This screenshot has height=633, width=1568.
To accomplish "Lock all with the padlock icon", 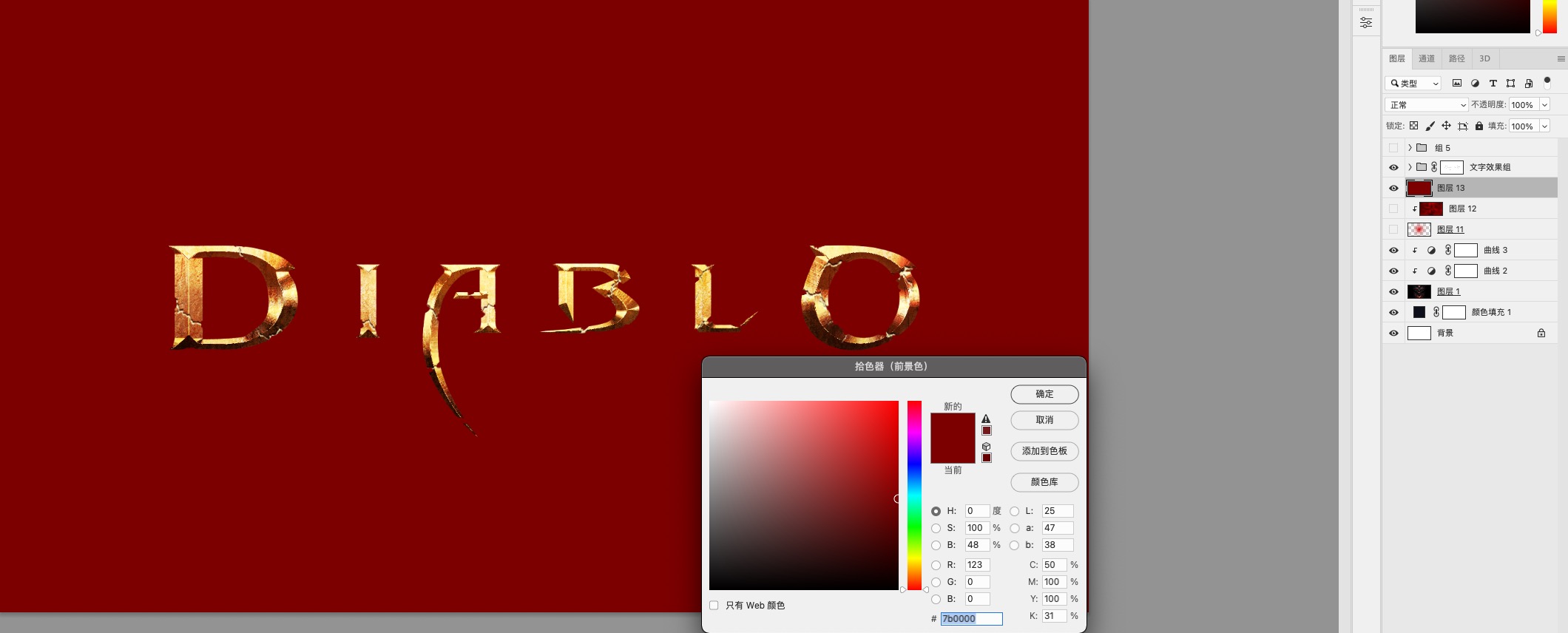I will coord(1479,126).
